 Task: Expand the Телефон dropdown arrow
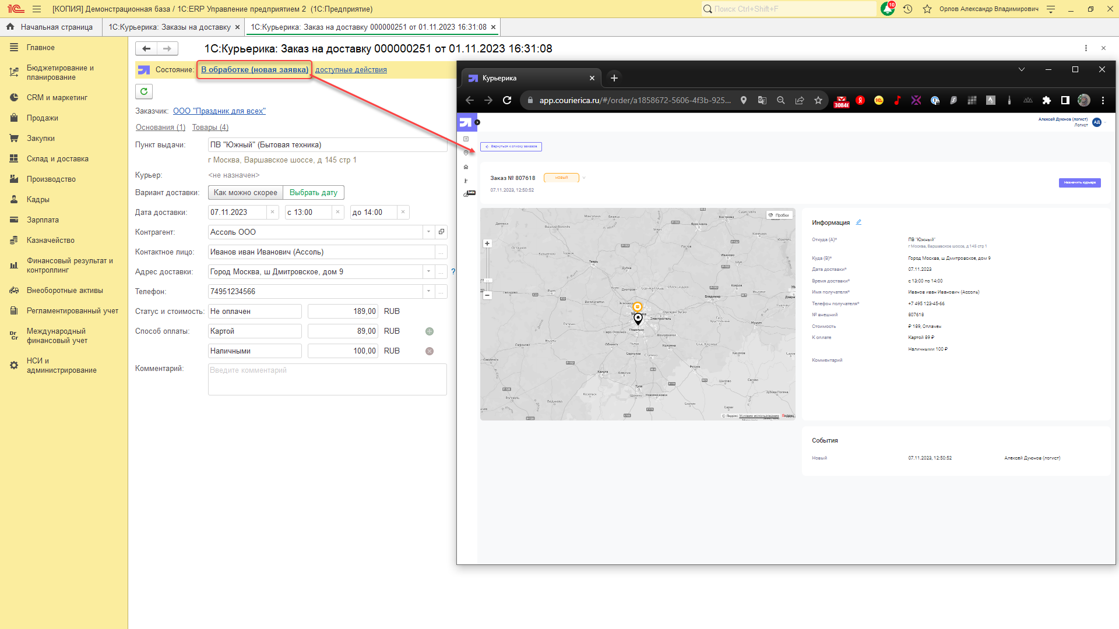tap(429, 292)
